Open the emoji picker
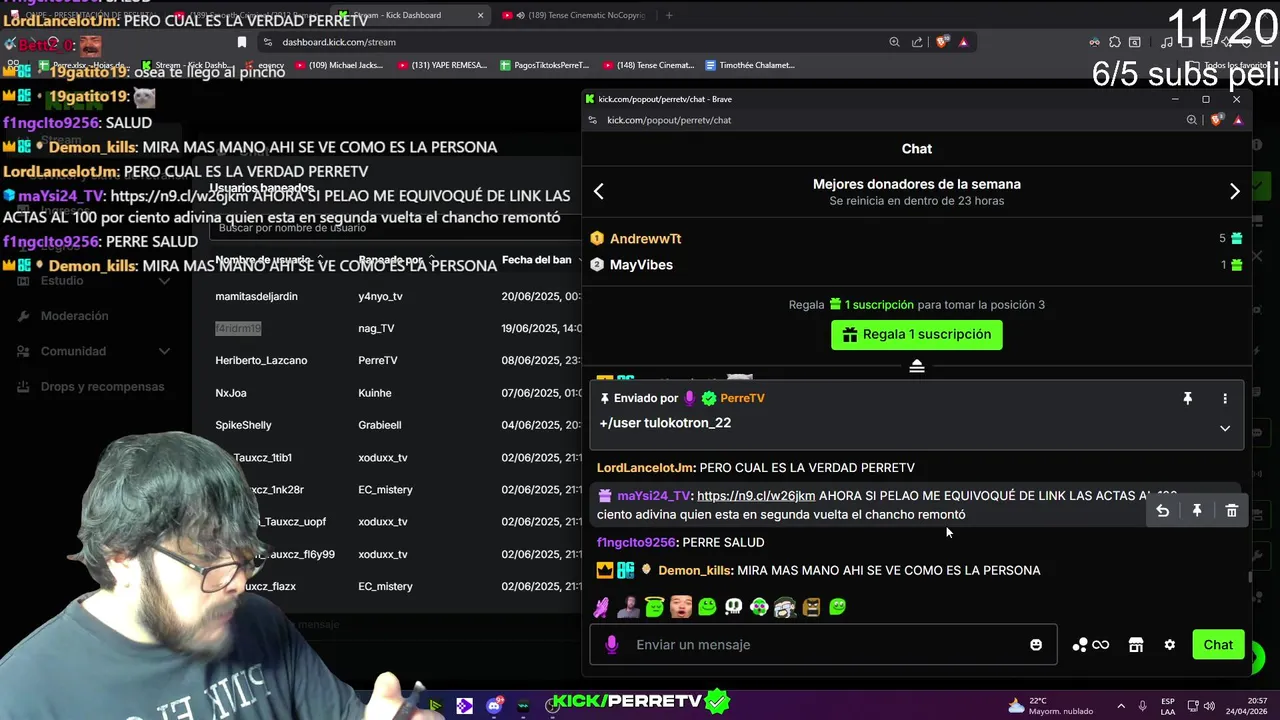The image size is (1280, 720). [1036, 645]
